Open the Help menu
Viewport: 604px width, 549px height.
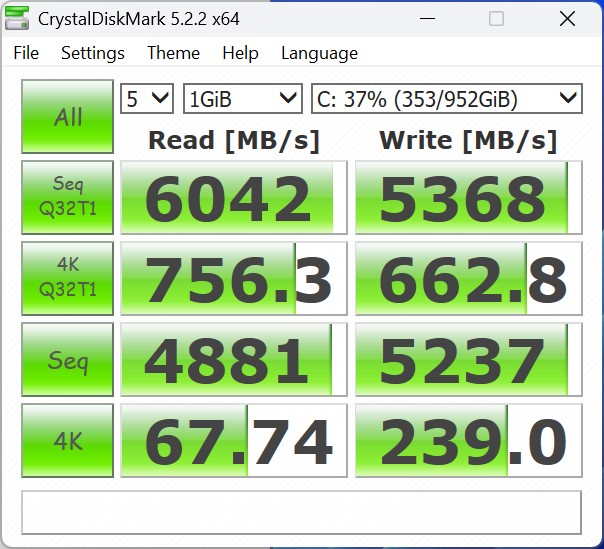[240, 53]
